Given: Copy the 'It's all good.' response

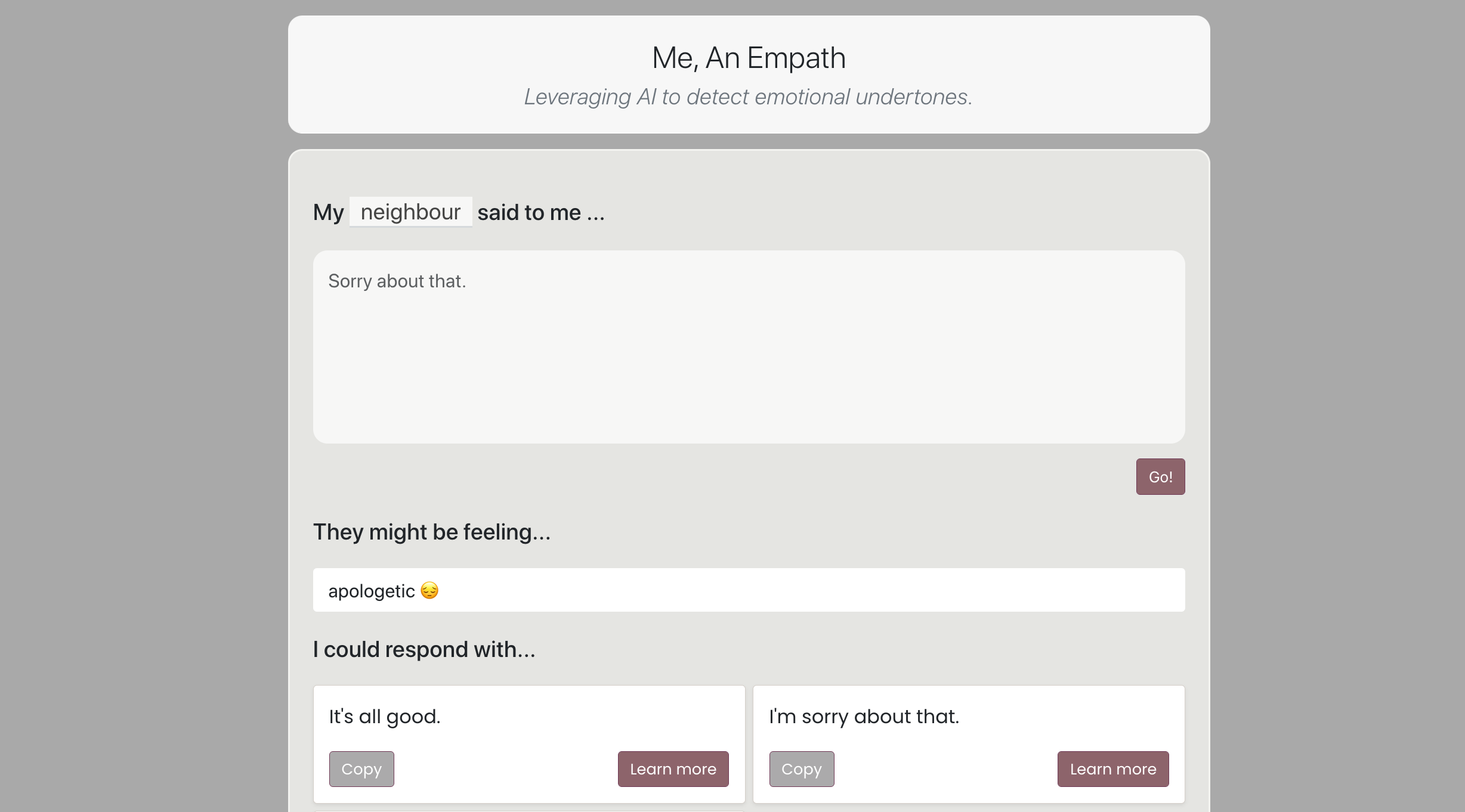Looking at the screenshot, I should (x=361, y=769).
